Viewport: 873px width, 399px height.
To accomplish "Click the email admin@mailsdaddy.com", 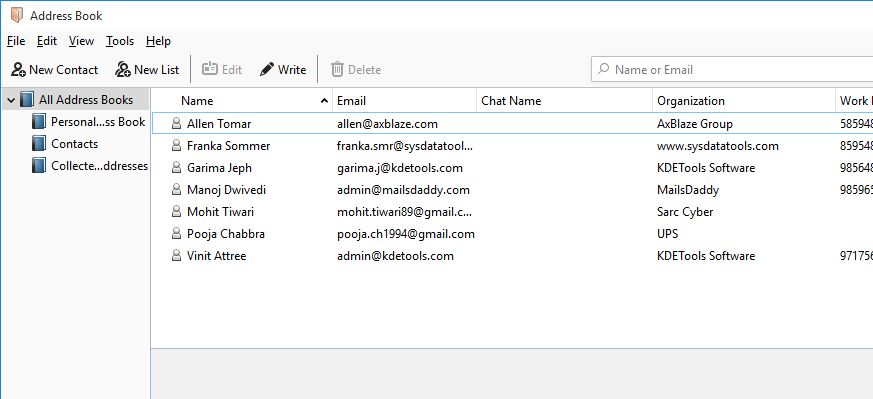I will click(x=403, y=190).
